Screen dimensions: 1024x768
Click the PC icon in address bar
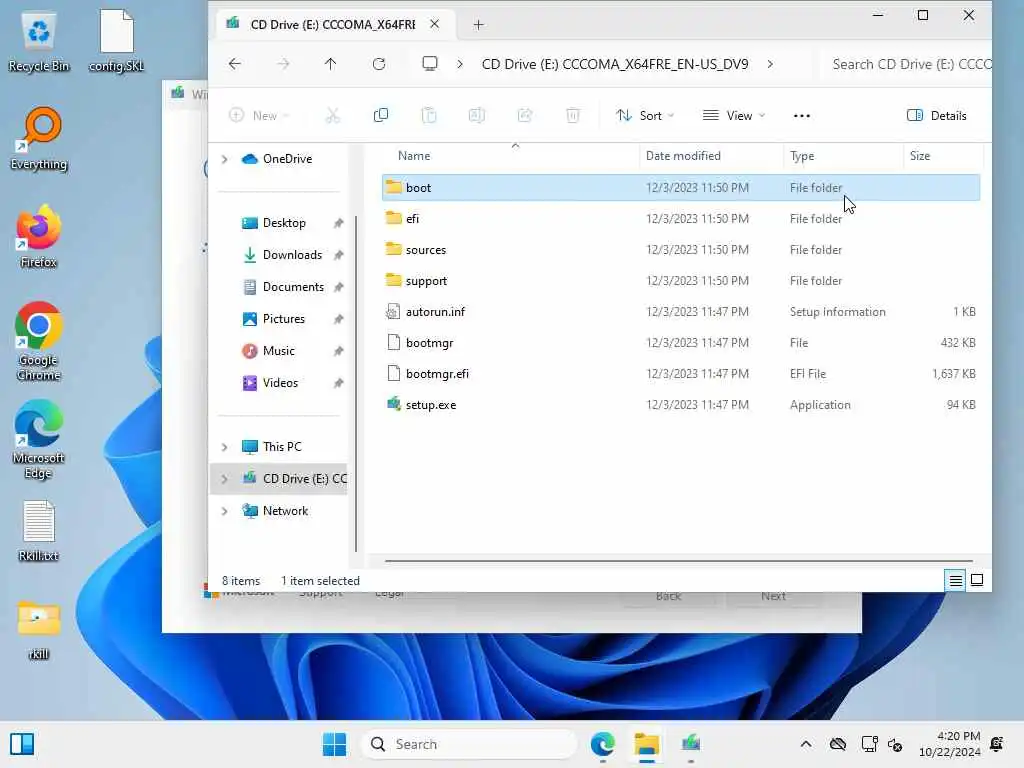click(x=430, y=63)
